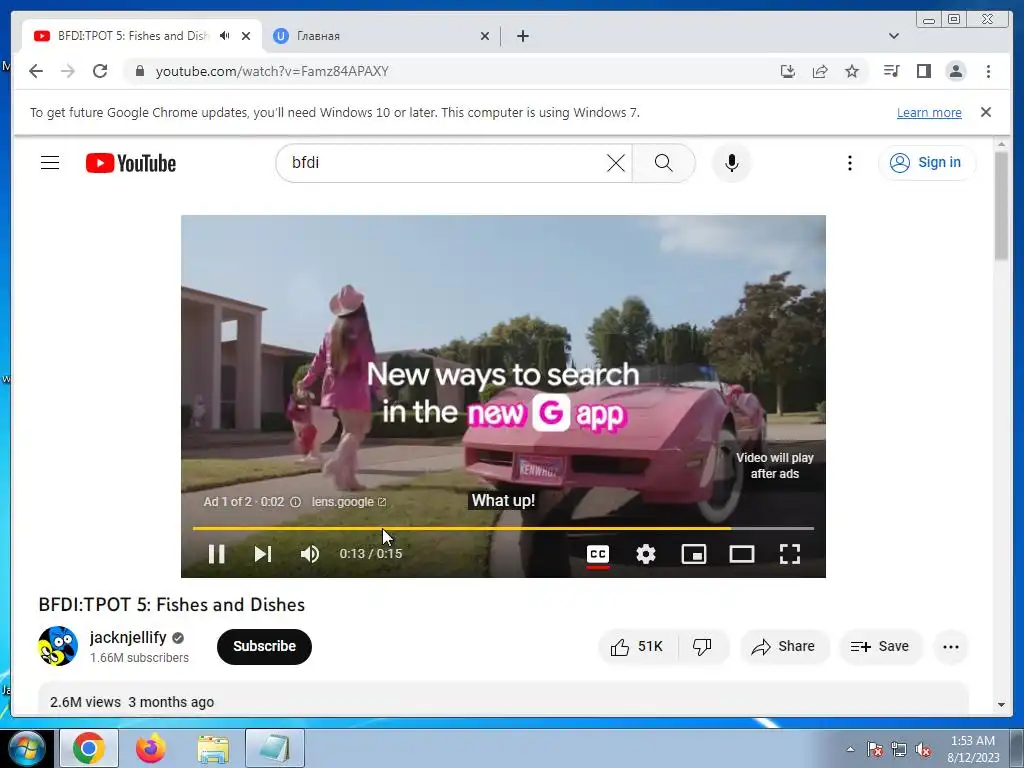The height and width of the screenshot is (768, 1024).
Task: Close the Главная tab
Action: [485, 36]
